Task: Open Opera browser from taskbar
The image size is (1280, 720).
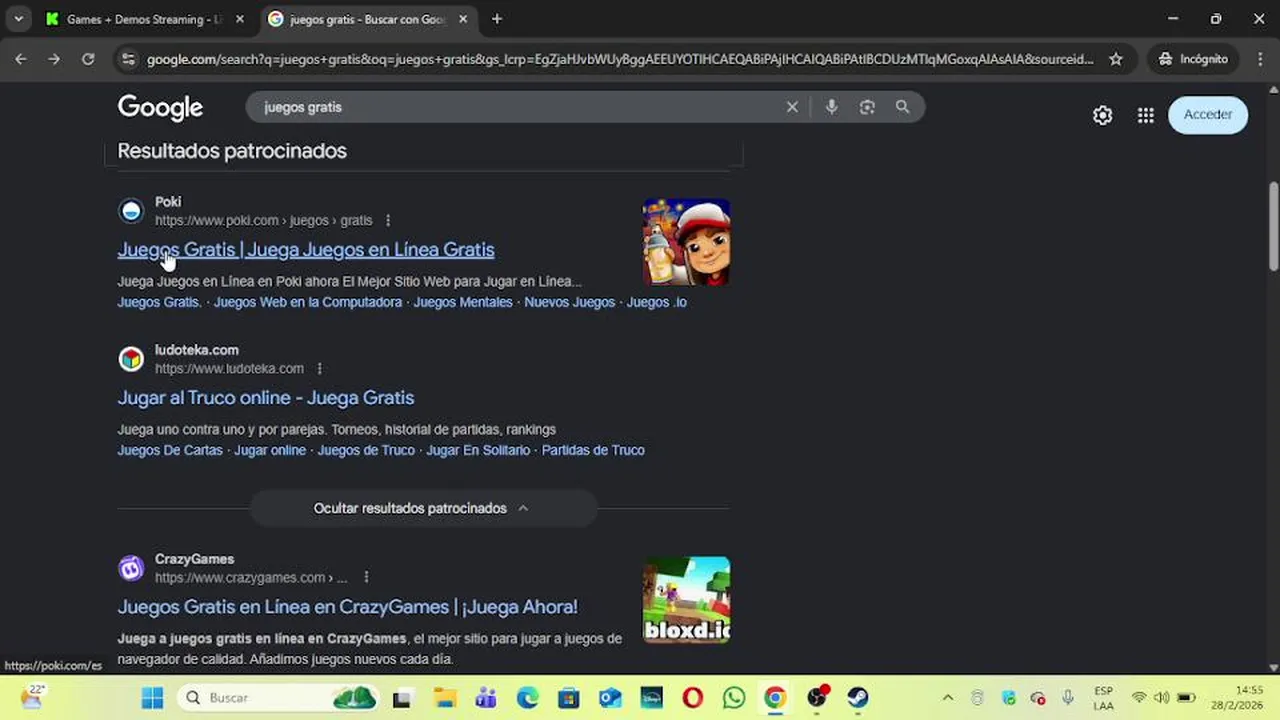Action: pos(692,698)
